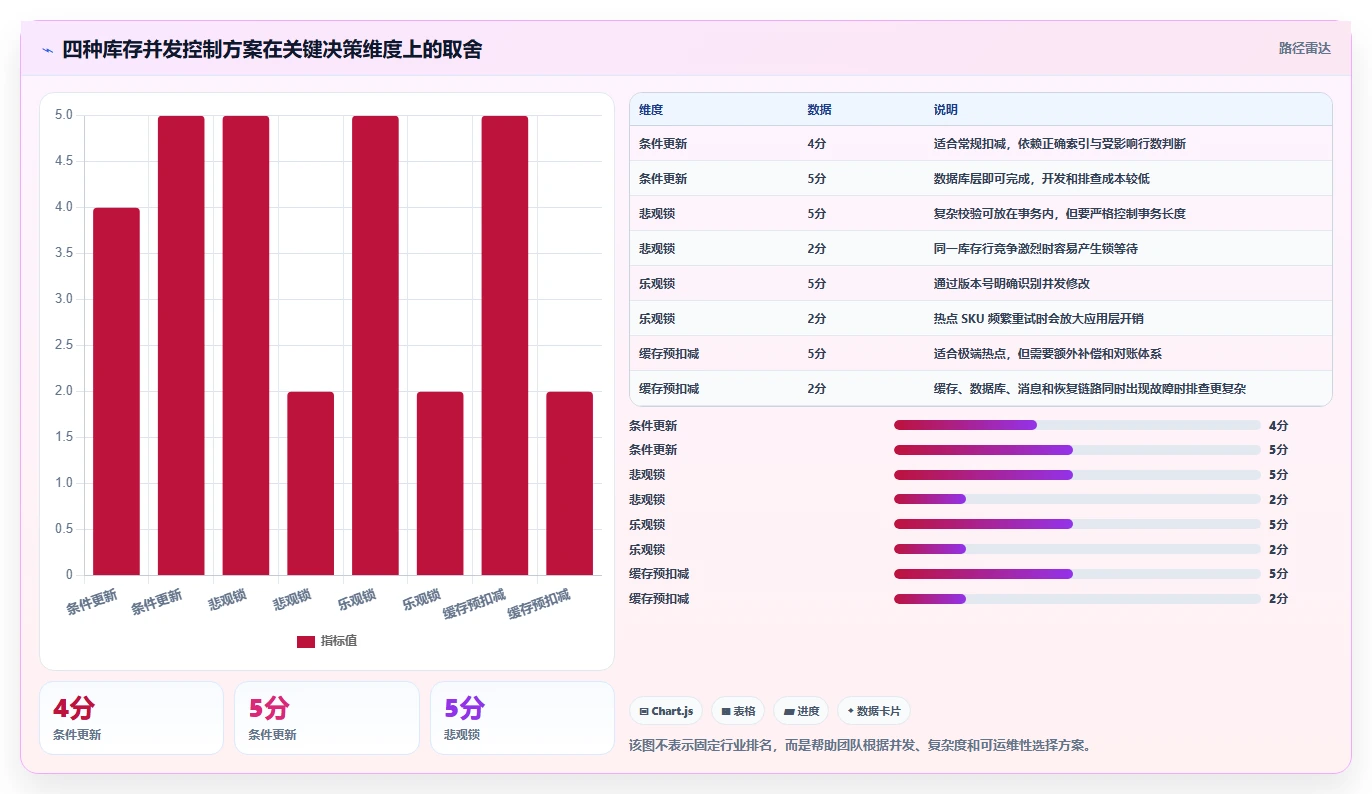1372x794 pixels.
Task: Click the 乐观锁 2分 progress bar
Action: pyautogui.click(x=1077, y=549)
